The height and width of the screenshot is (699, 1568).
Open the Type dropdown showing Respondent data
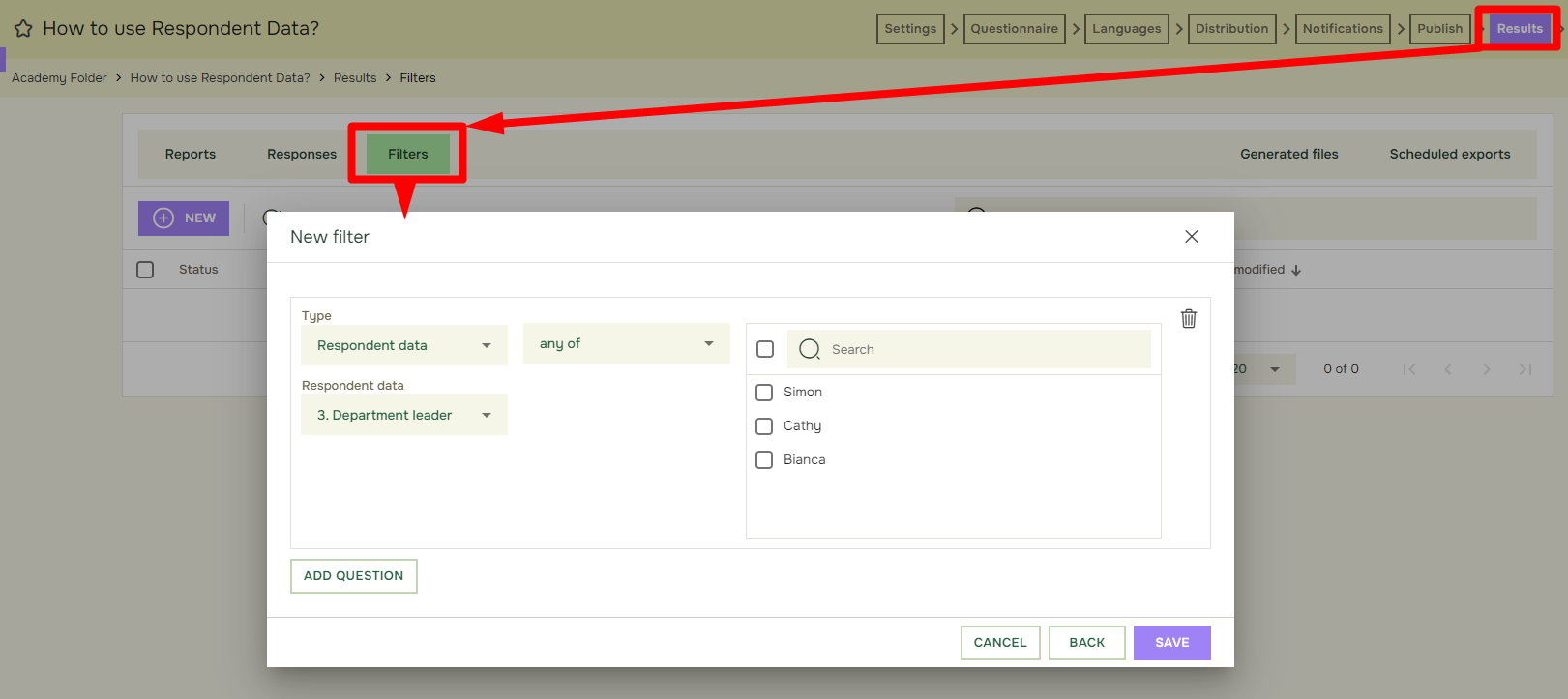(x=404, y=345)
